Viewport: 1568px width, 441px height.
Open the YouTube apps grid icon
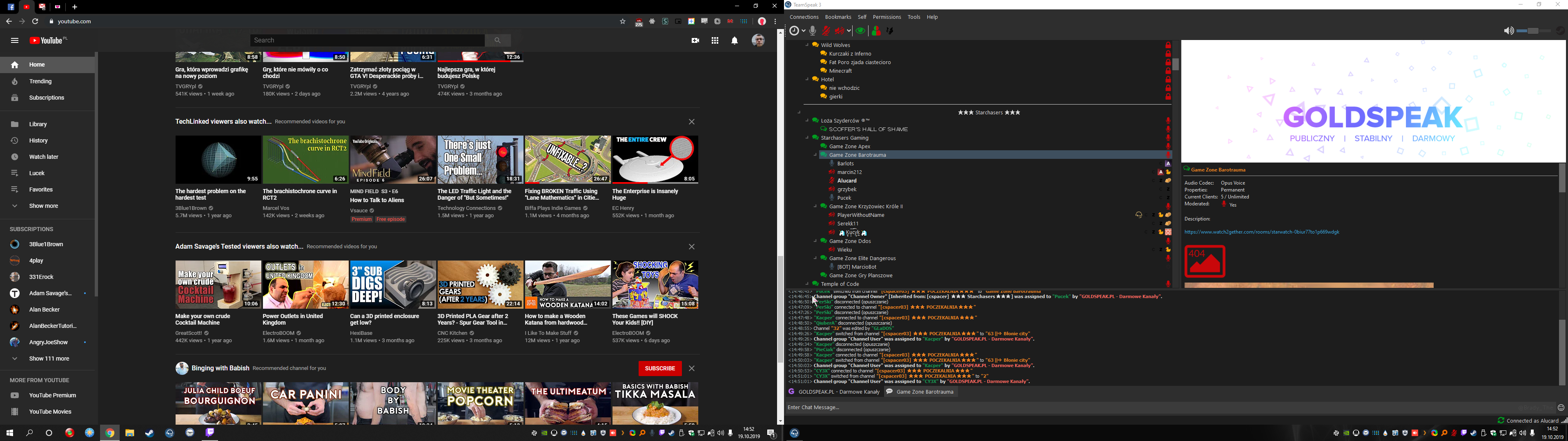click(715, 41)
